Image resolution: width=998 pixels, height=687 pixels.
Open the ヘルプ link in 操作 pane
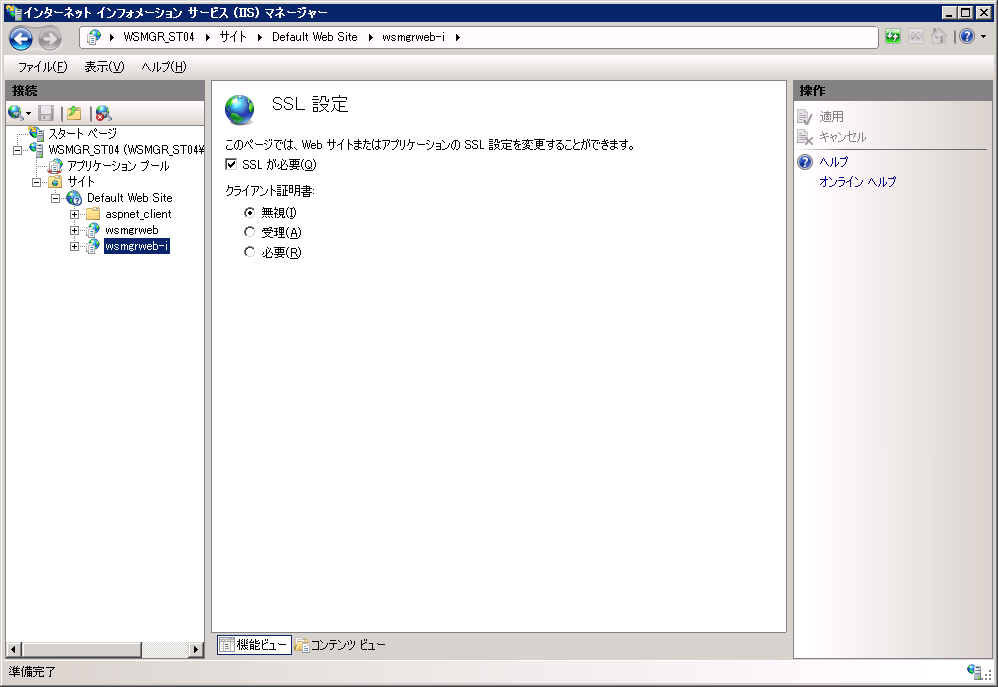[834, 162]
